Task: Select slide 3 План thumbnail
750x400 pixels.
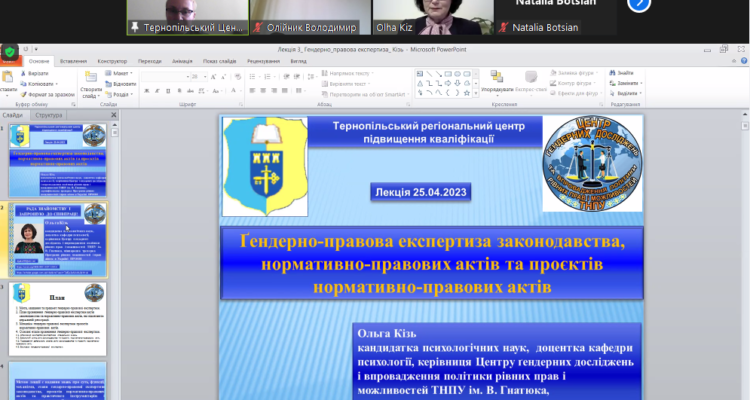Action: [57, 319]
